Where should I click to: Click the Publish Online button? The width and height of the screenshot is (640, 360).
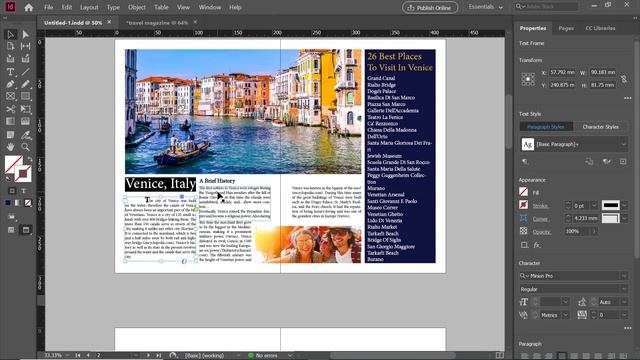click(x=430, y=7)
